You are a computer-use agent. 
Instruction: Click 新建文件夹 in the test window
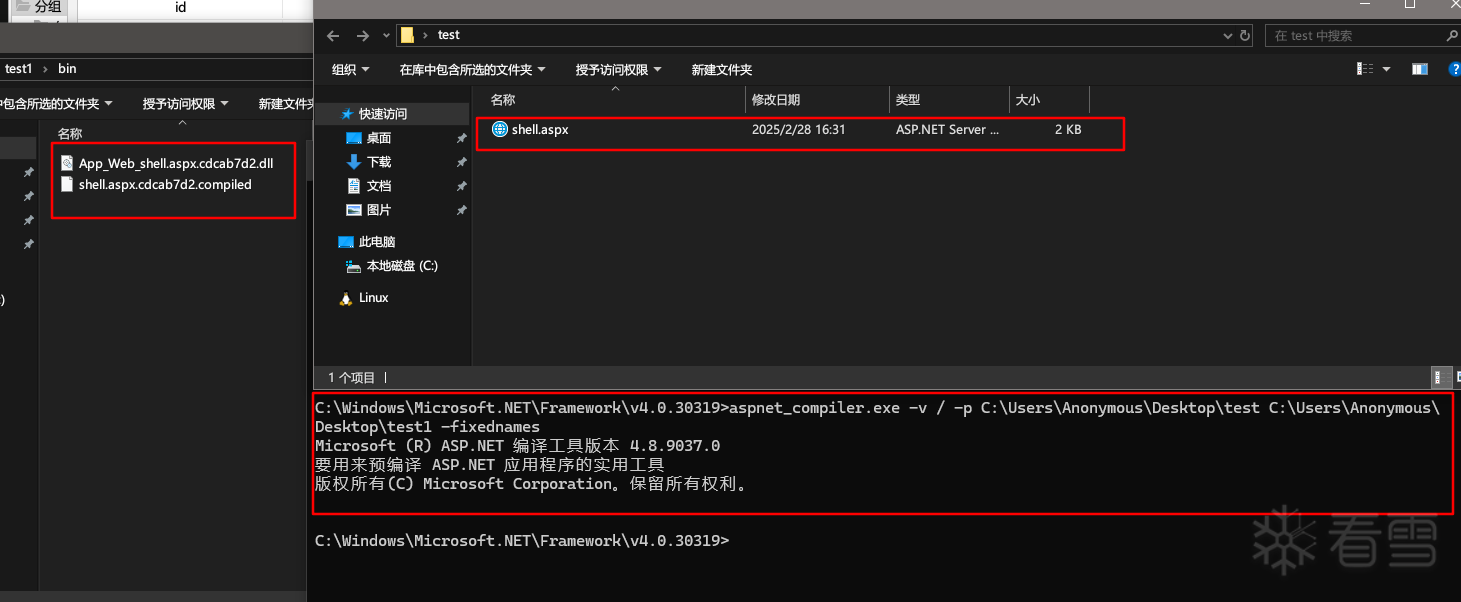721,69
